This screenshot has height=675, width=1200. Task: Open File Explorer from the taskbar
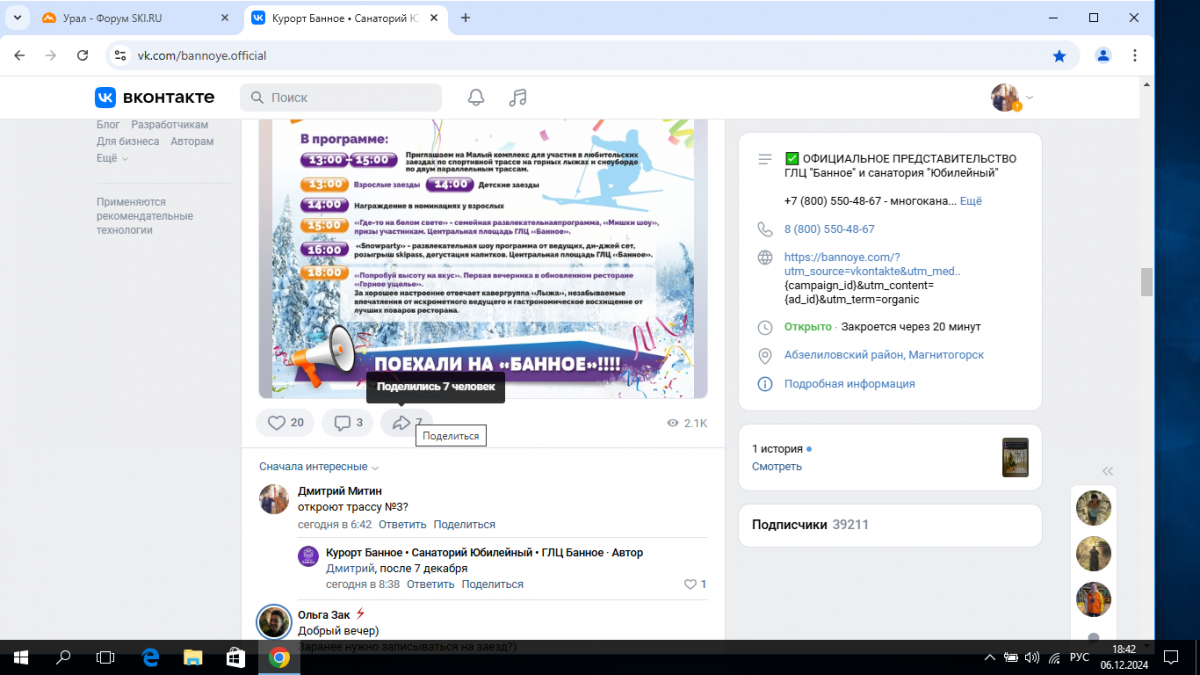193,657
